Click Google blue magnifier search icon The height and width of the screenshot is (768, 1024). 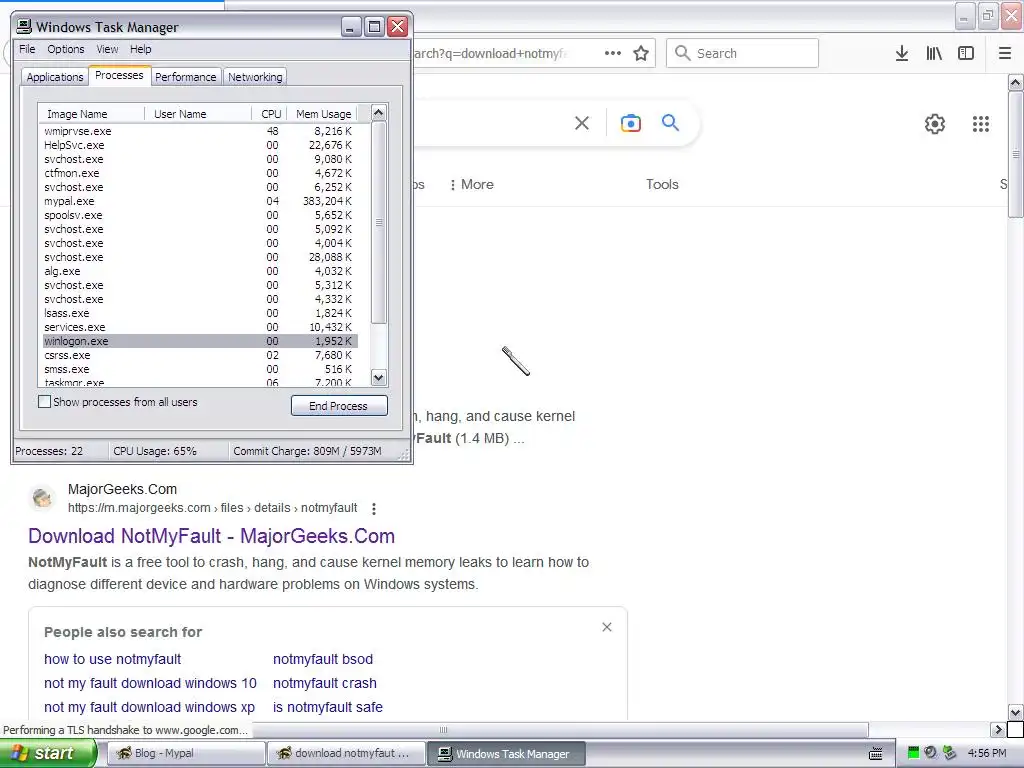click(x=670, y=122)
